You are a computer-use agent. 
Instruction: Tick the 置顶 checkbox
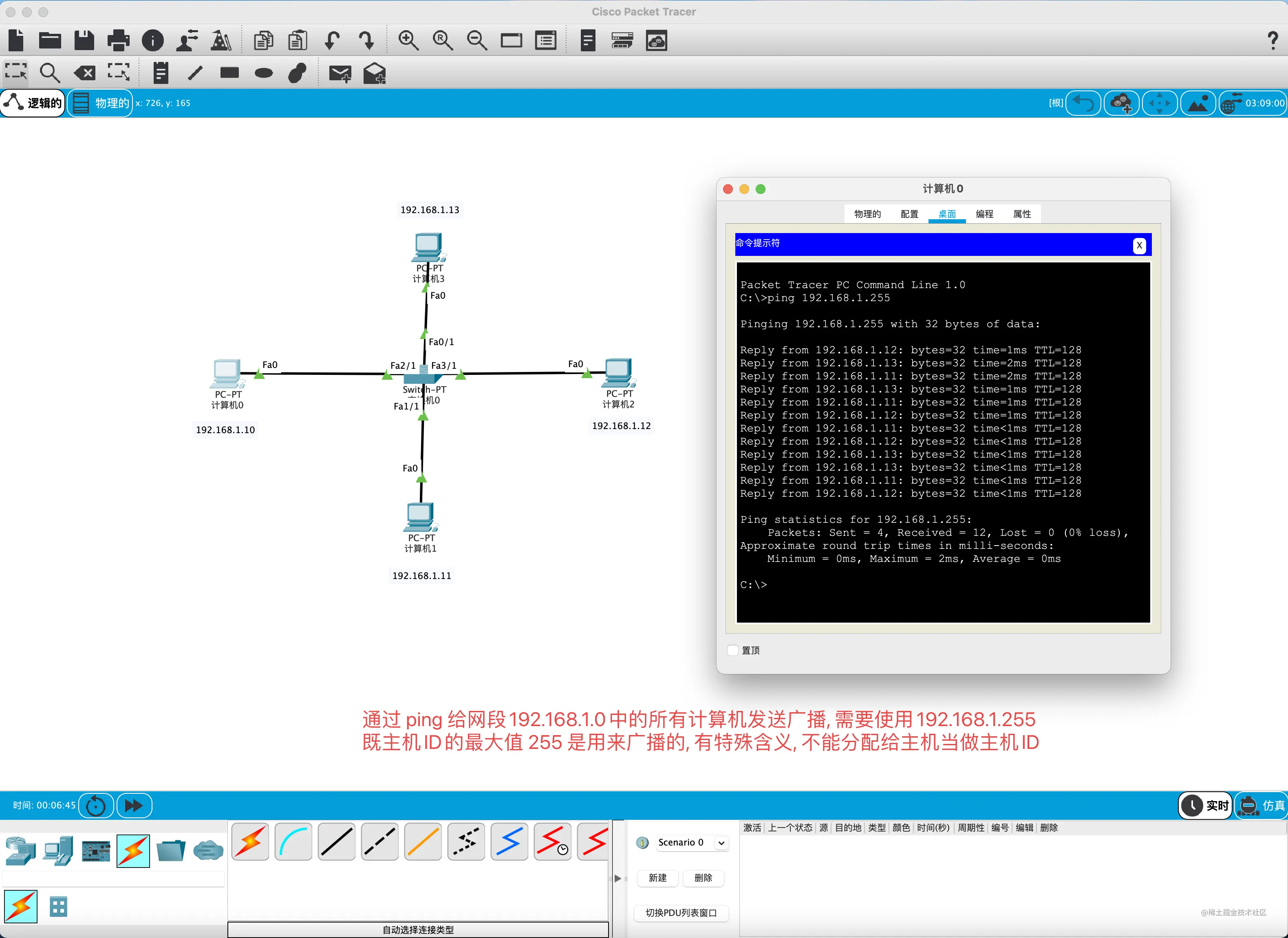click(x=733, y=650)
